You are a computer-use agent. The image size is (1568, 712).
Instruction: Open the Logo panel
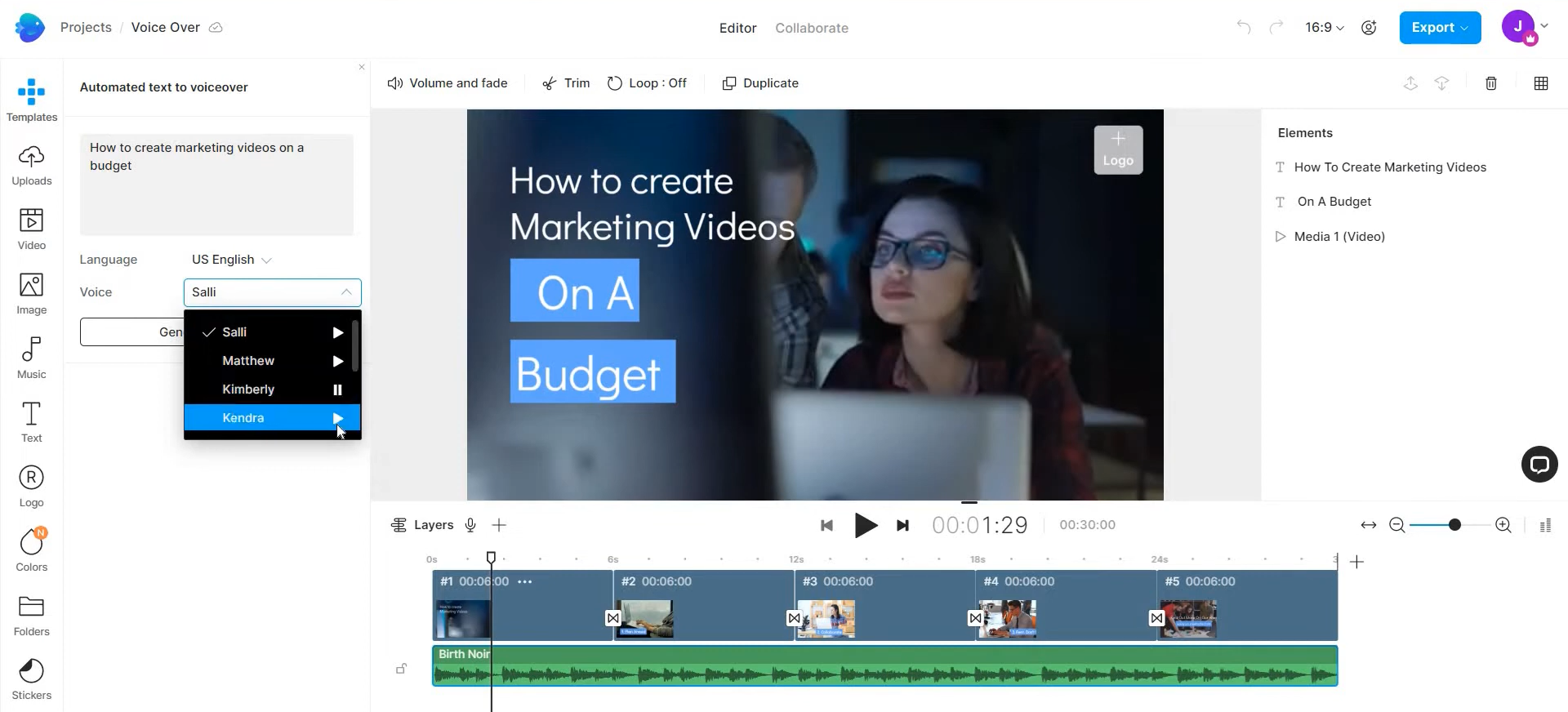point(32,487)
